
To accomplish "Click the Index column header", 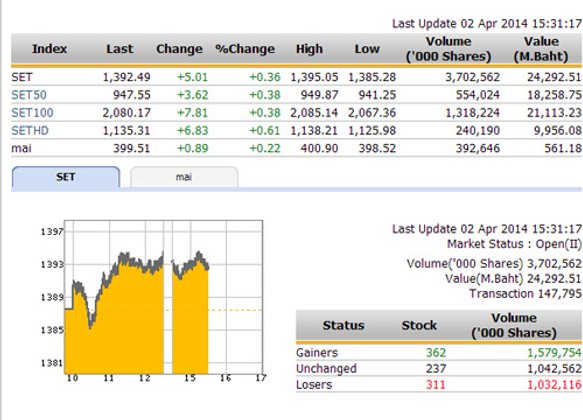I will (49, 49).
